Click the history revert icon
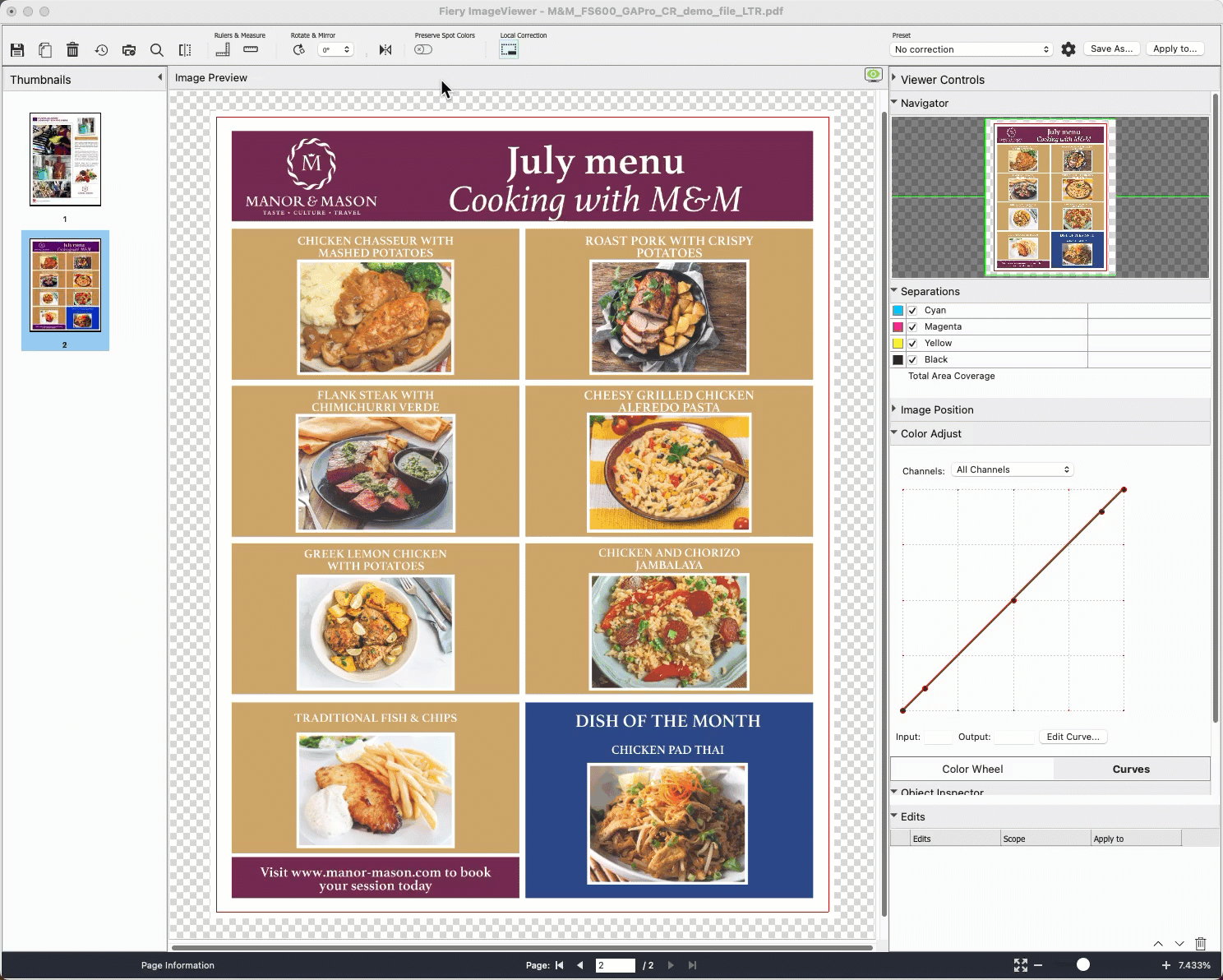 click(101, 50)
